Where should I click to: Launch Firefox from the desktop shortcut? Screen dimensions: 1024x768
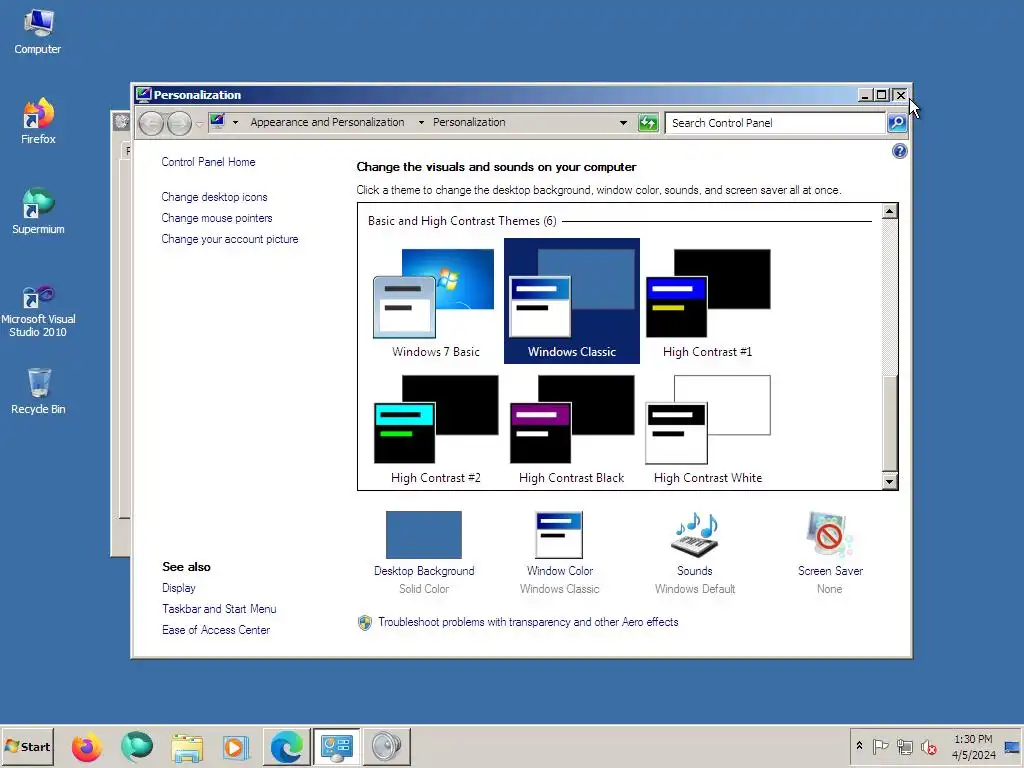pos(38,121)
